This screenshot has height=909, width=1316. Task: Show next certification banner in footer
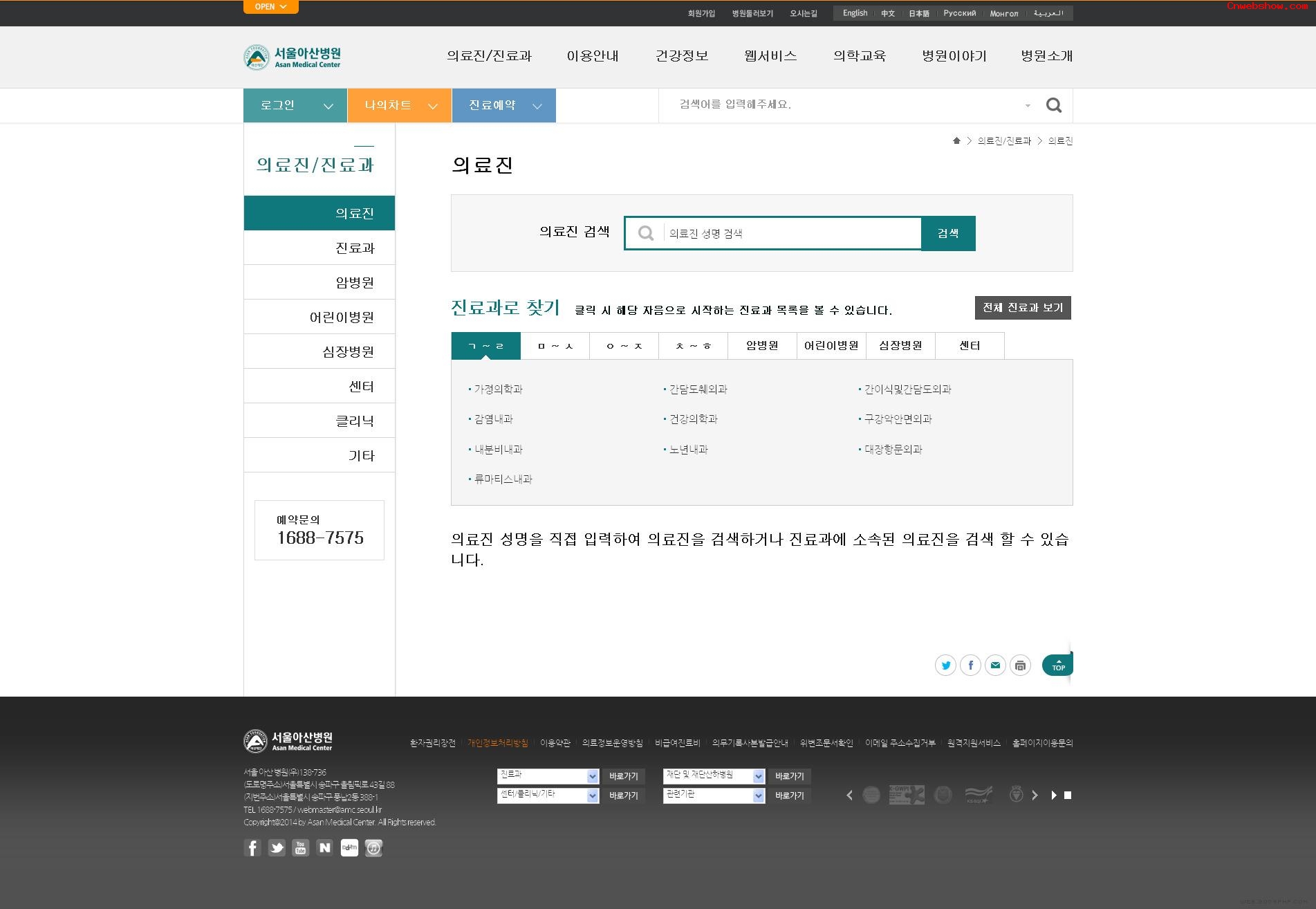click(x=1035, y=796)
